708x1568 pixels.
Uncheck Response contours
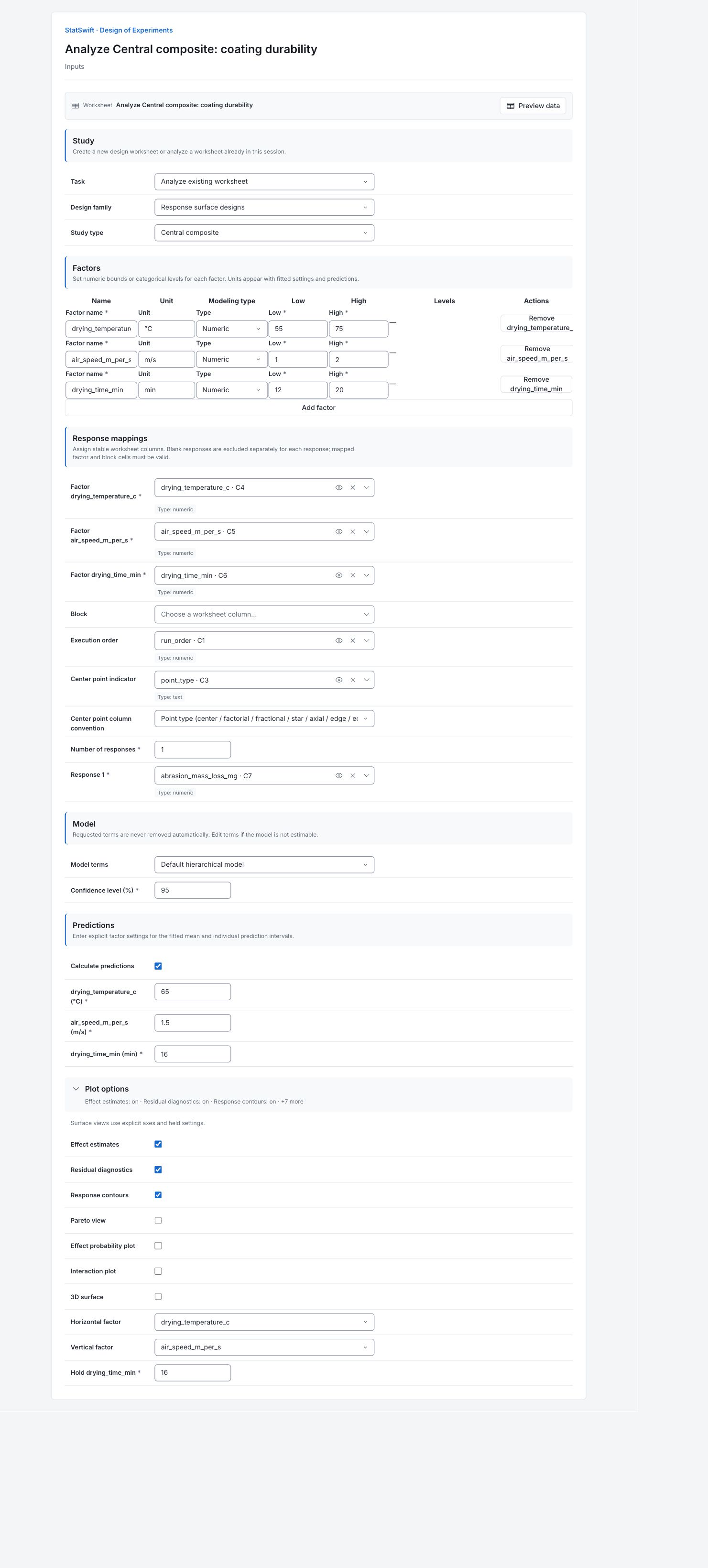click(x=158, y=1195)
